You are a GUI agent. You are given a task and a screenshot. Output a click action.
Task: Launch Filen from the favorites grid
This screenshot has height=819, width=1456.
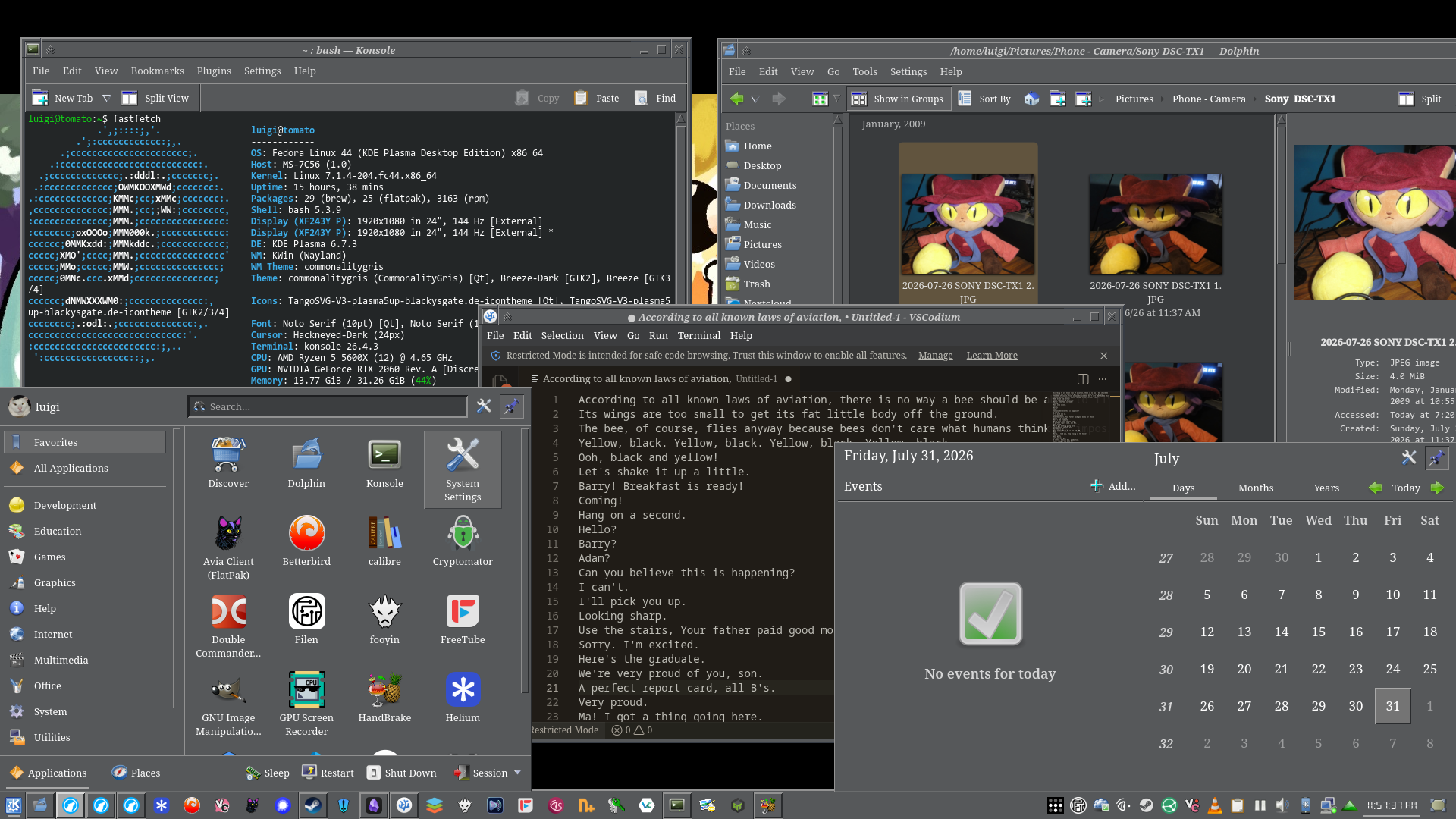coord(306,620)
